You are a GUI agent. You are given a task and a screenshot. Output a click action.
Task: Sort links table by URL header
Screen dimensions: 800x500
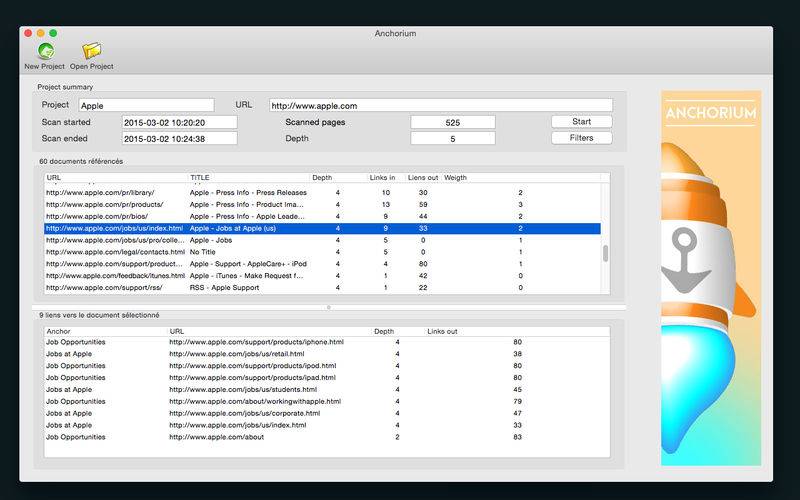[x=270, y=332]
